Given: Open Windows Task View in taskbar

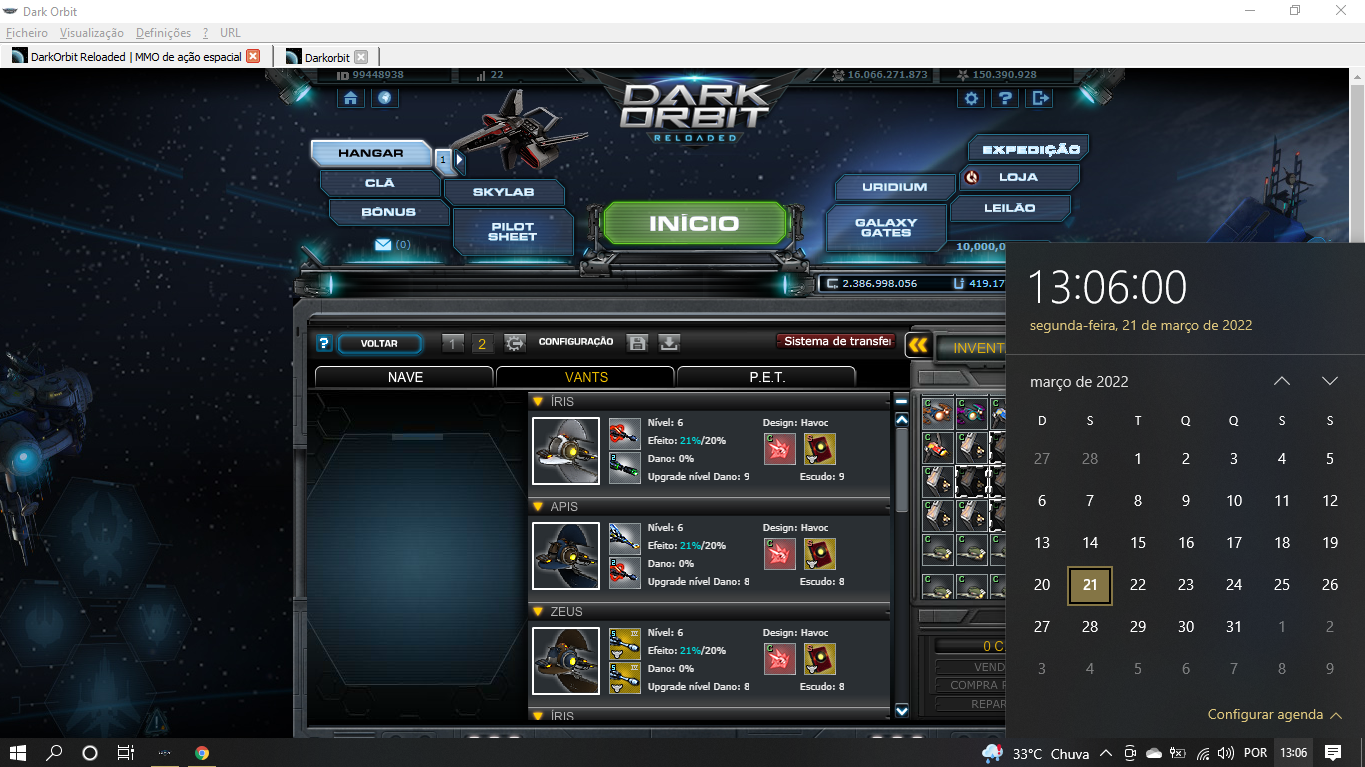Looking at the screenshot, I should coord(125,753).
